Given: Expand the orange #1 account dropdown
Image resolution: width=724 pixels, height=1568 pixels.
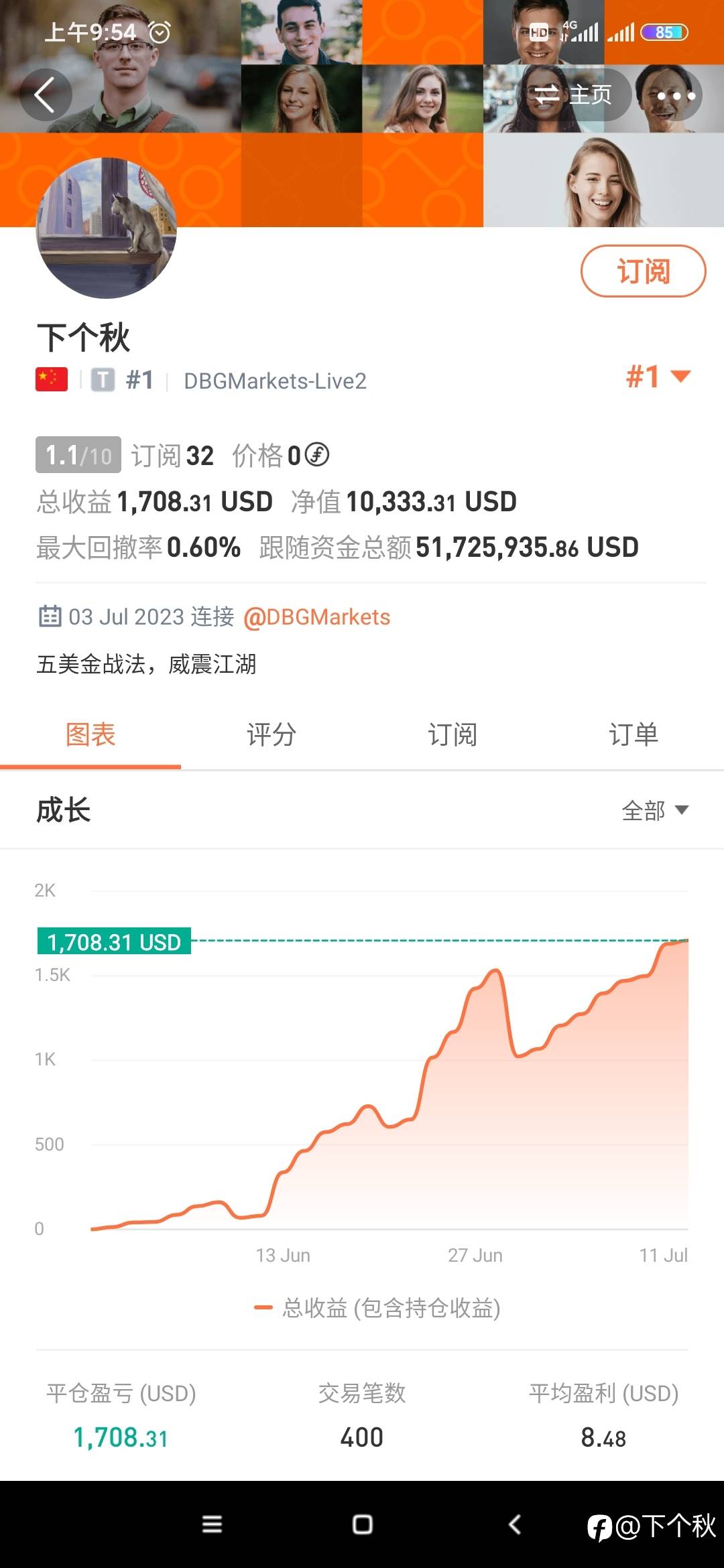Looking at the screenshot, I should 658,377.
